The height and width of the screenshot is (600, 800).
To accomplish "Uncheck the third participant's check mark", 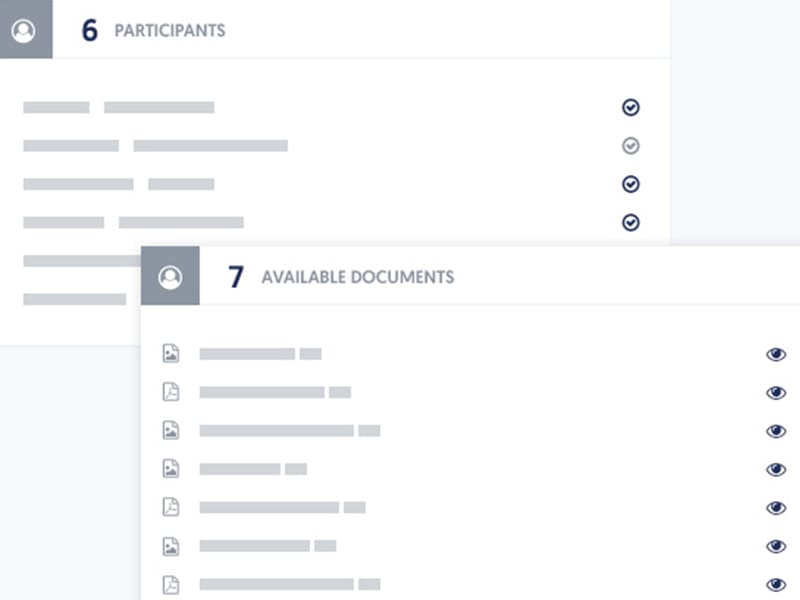I will point(630,184).
